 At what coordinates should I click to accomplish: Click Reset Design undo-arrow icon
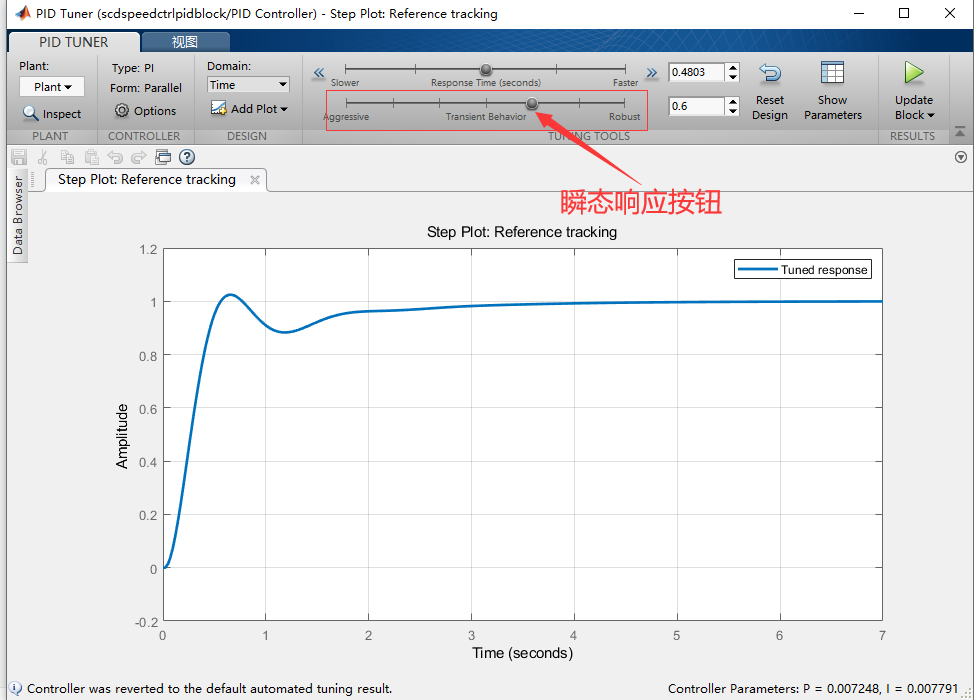click(x=770, y=73)
